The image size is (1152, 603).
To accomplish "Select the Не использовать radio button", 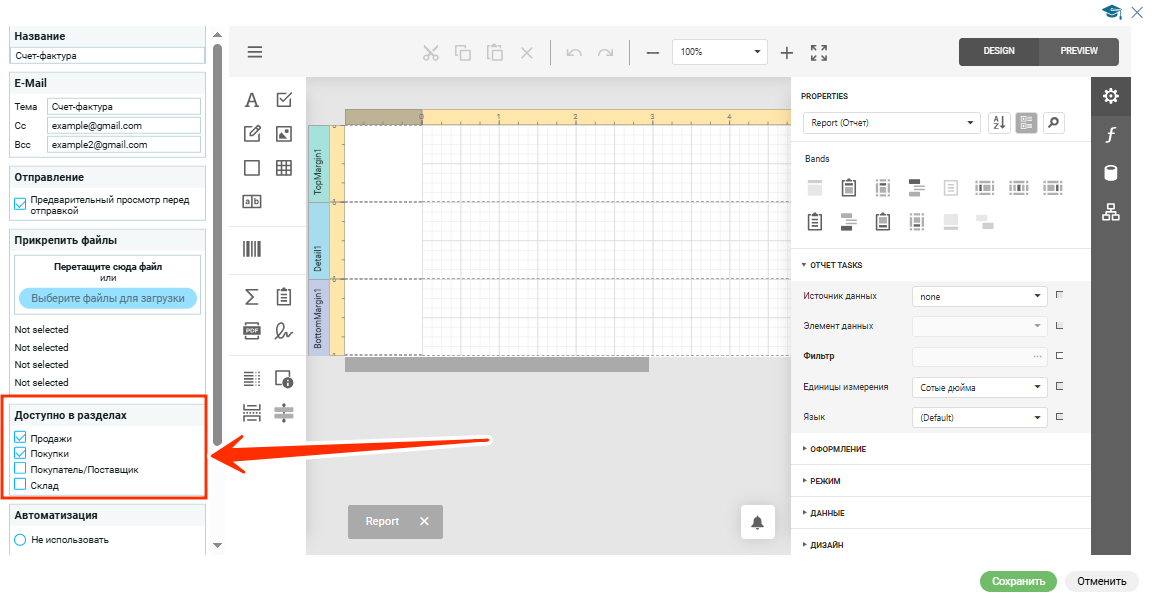I will point(20,539).
